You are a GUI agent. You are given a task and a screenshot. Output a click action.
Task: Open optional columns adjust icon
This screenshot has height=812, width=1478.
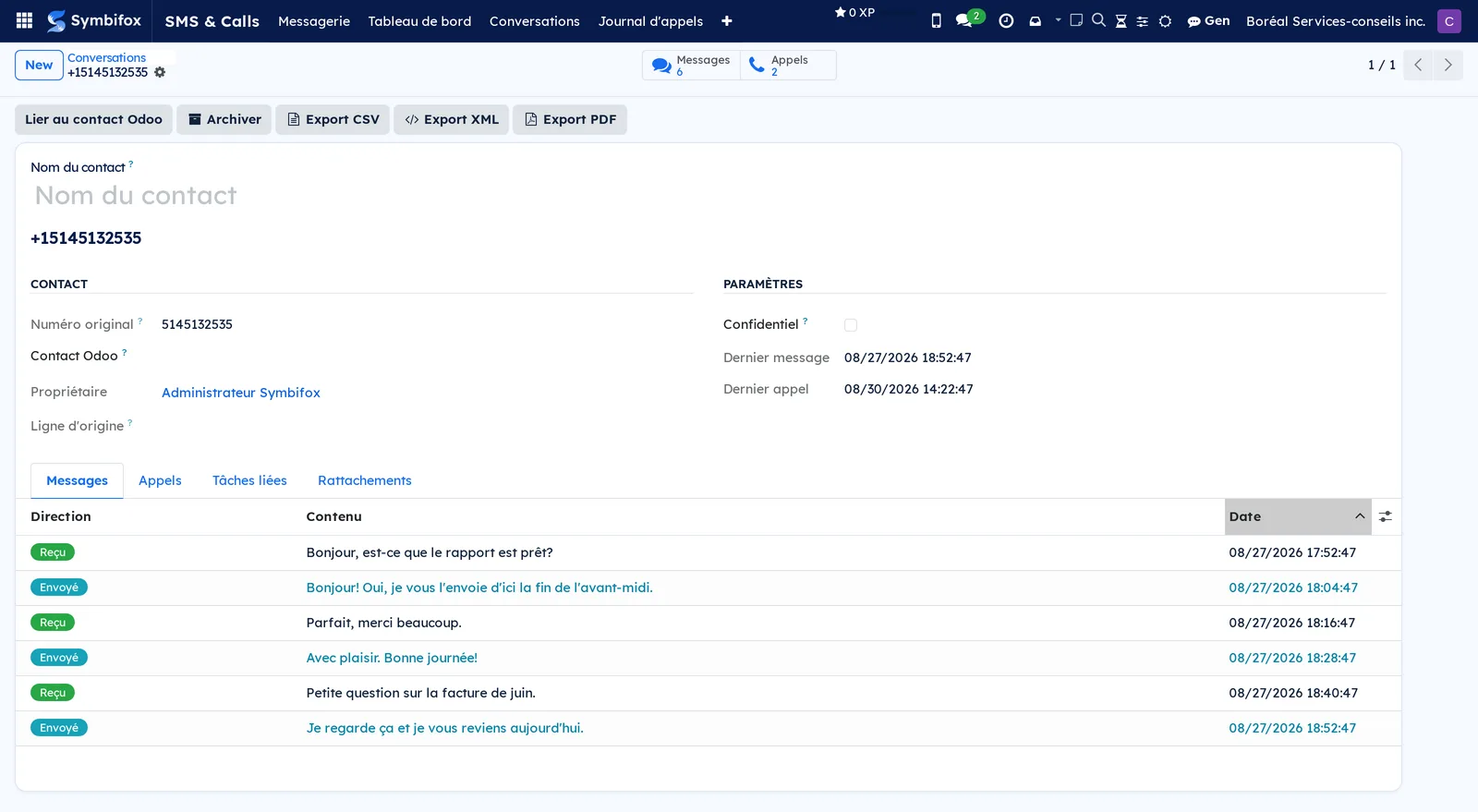[1386, 516]
